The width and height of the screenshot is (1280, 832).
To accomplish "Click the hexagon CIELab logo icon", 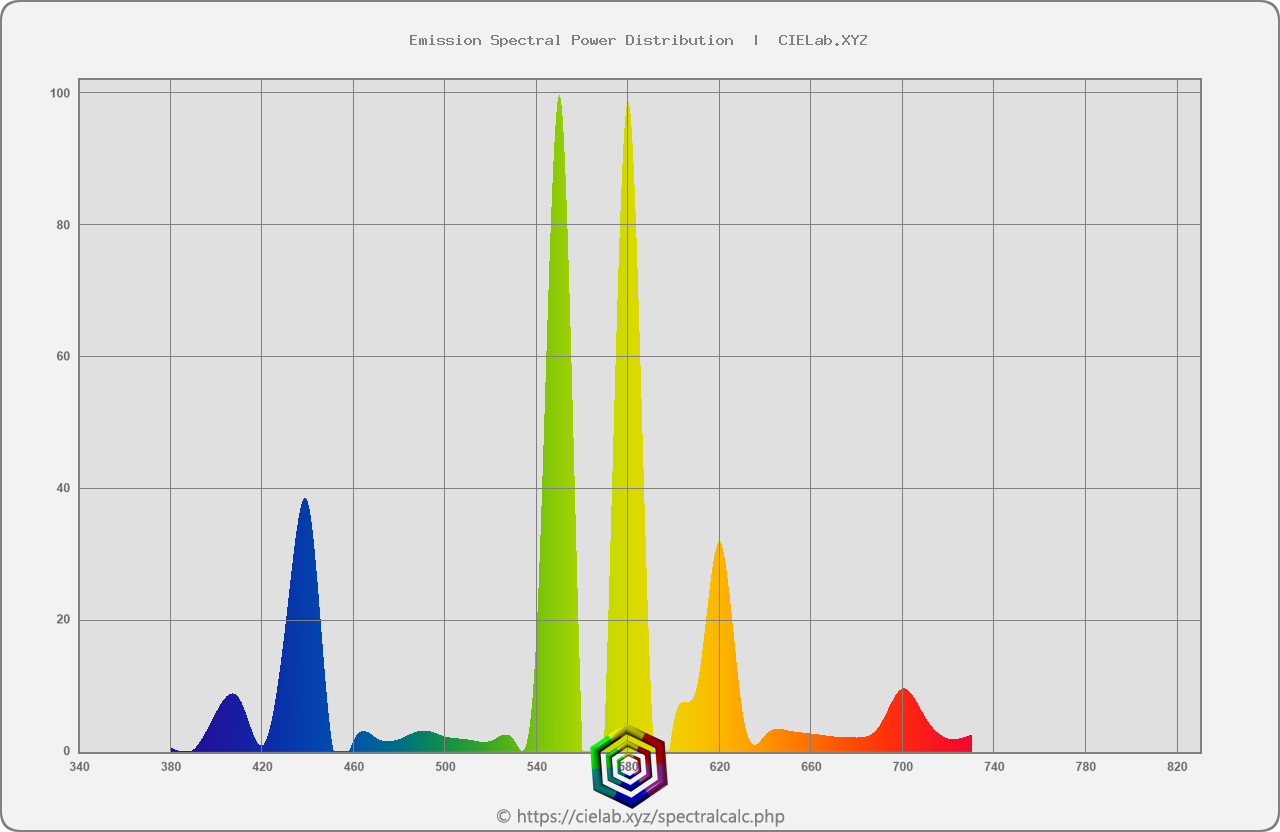I will click(628, 767).
